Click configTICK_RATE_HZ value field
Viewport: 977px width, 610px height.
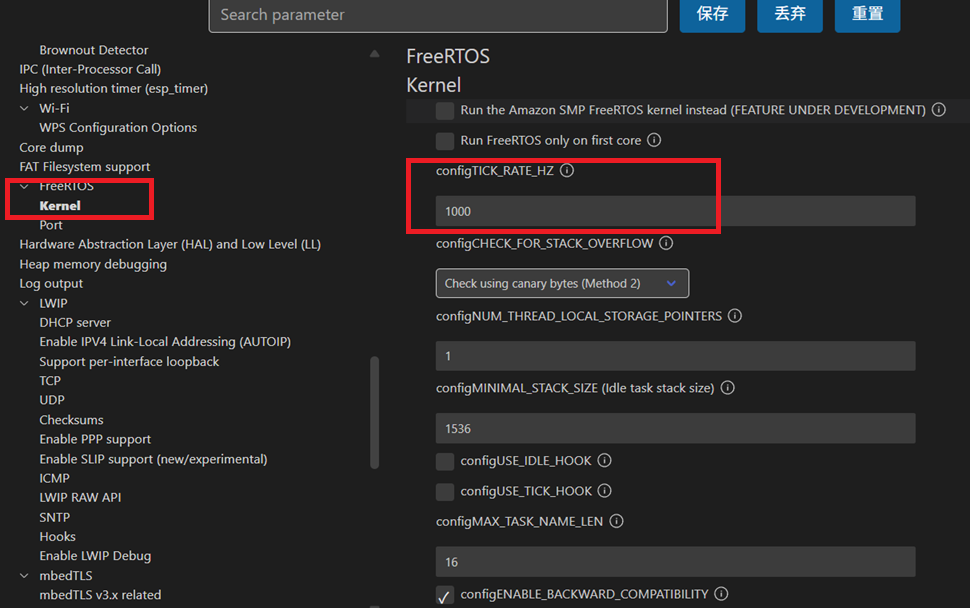click(675, 211)
